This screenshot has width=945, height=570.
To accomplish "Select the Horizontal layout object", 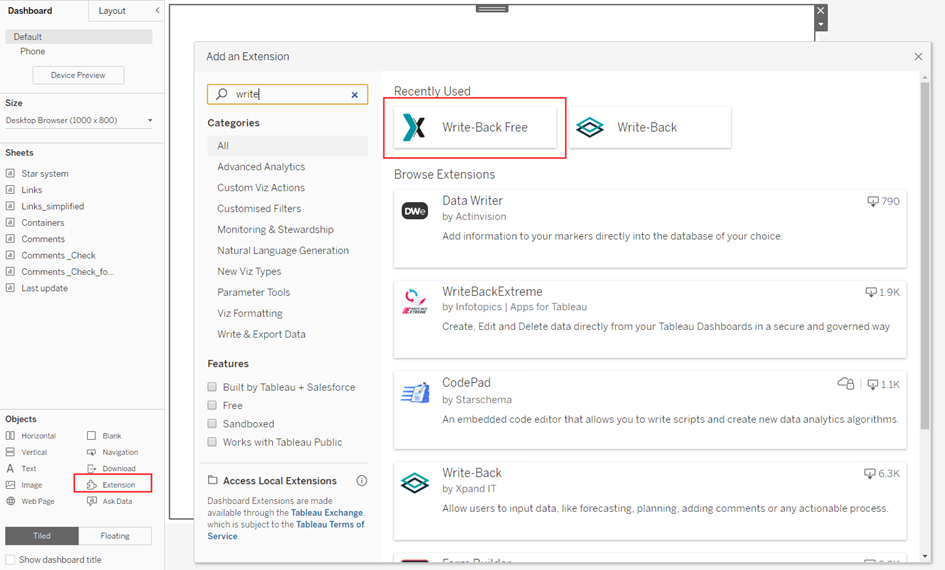I will 31,436.
